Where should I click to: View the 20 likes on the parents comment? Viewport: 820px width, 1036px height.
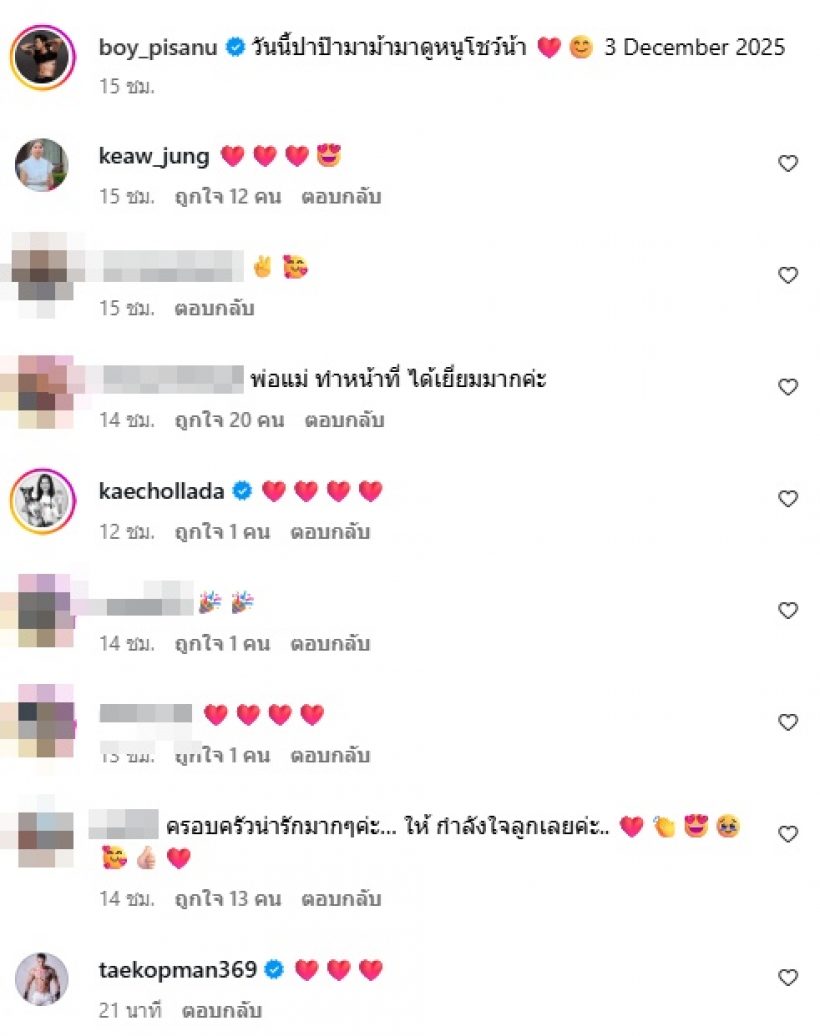tap(229, 420)
